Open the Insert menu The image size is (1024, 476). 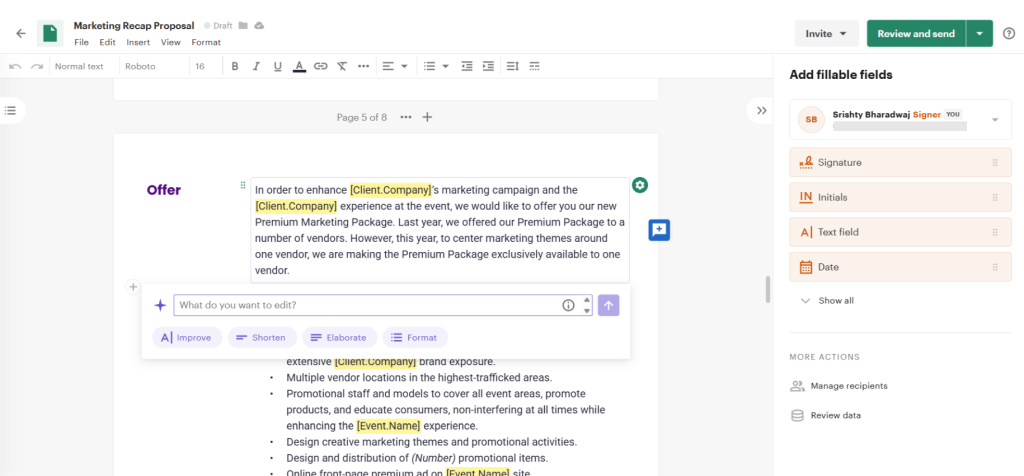pos(138,43)
